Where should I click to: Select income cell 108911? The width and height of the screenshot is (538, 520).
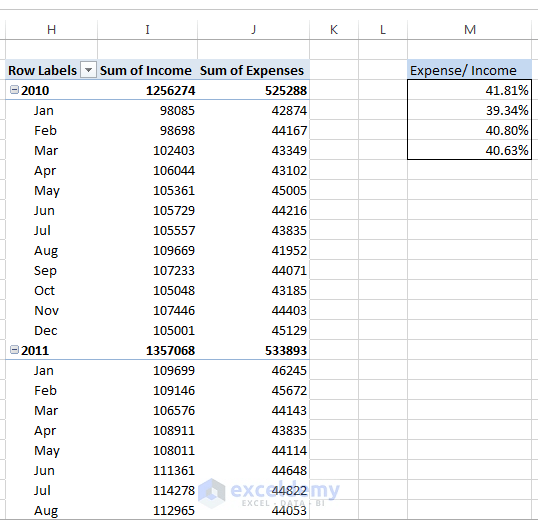tap(148, 430)
